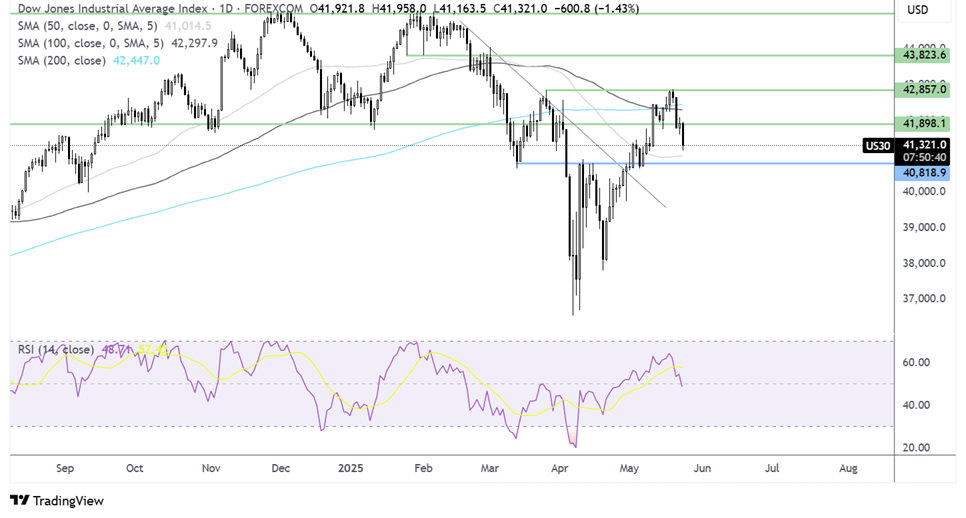Click the chart title 'Dow Jones Industrial Average Index'

[x=113, y=9]
